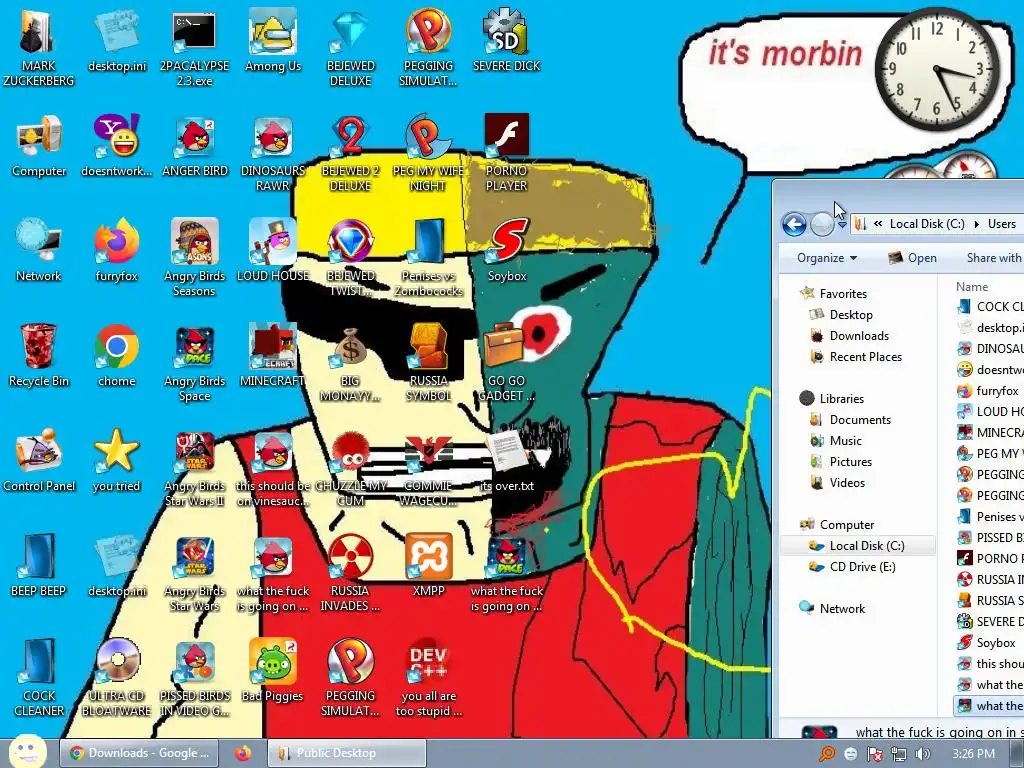The image size is (1024, 768).
Task: Open the its over.txt file on desktop
Action: [x=507, y=462]
